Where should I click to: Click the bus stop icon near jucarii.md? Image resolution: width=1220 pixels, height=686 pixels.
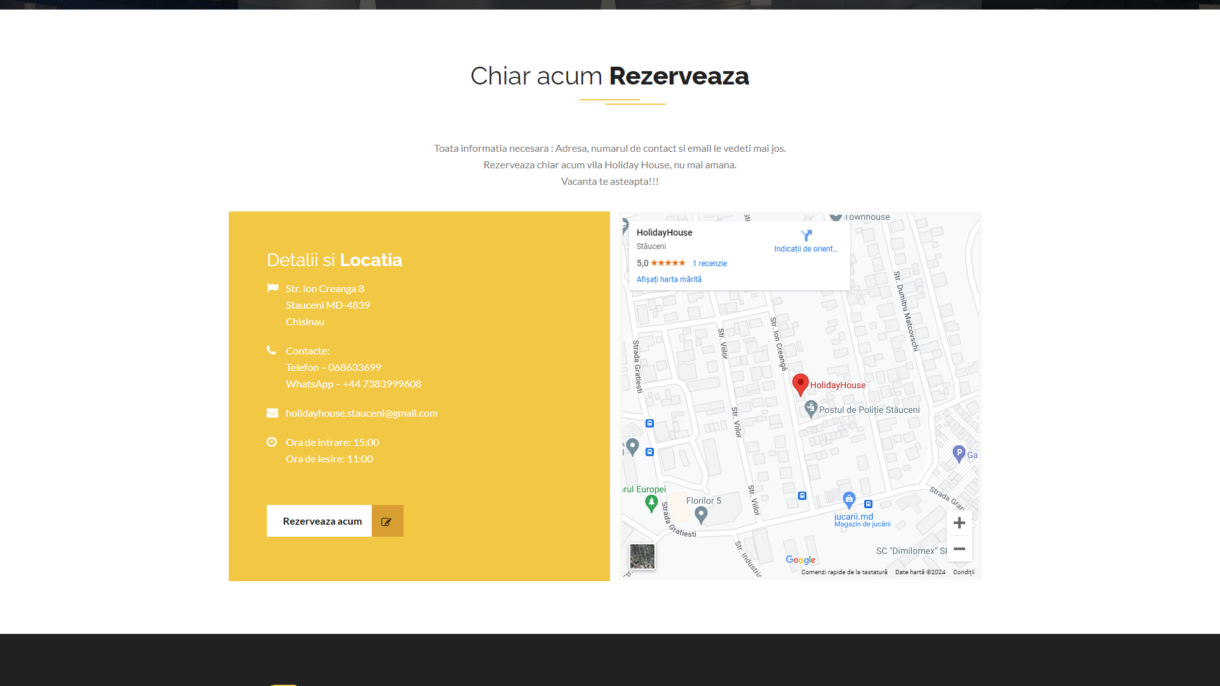point(868,503)
